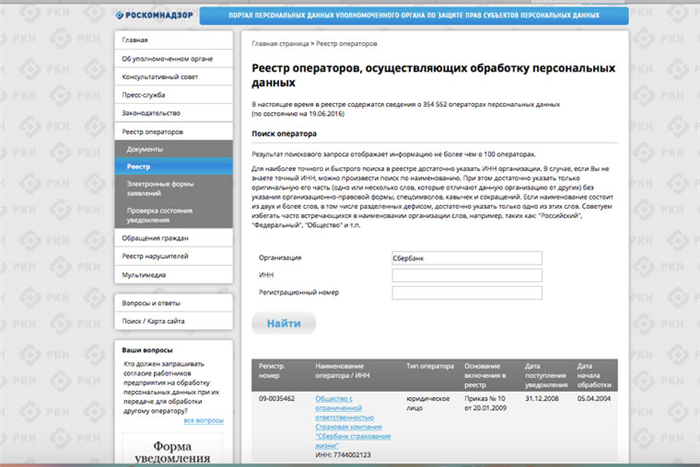Click the Организация input field
Screen dimensions: 700x467
coord(467,258)
